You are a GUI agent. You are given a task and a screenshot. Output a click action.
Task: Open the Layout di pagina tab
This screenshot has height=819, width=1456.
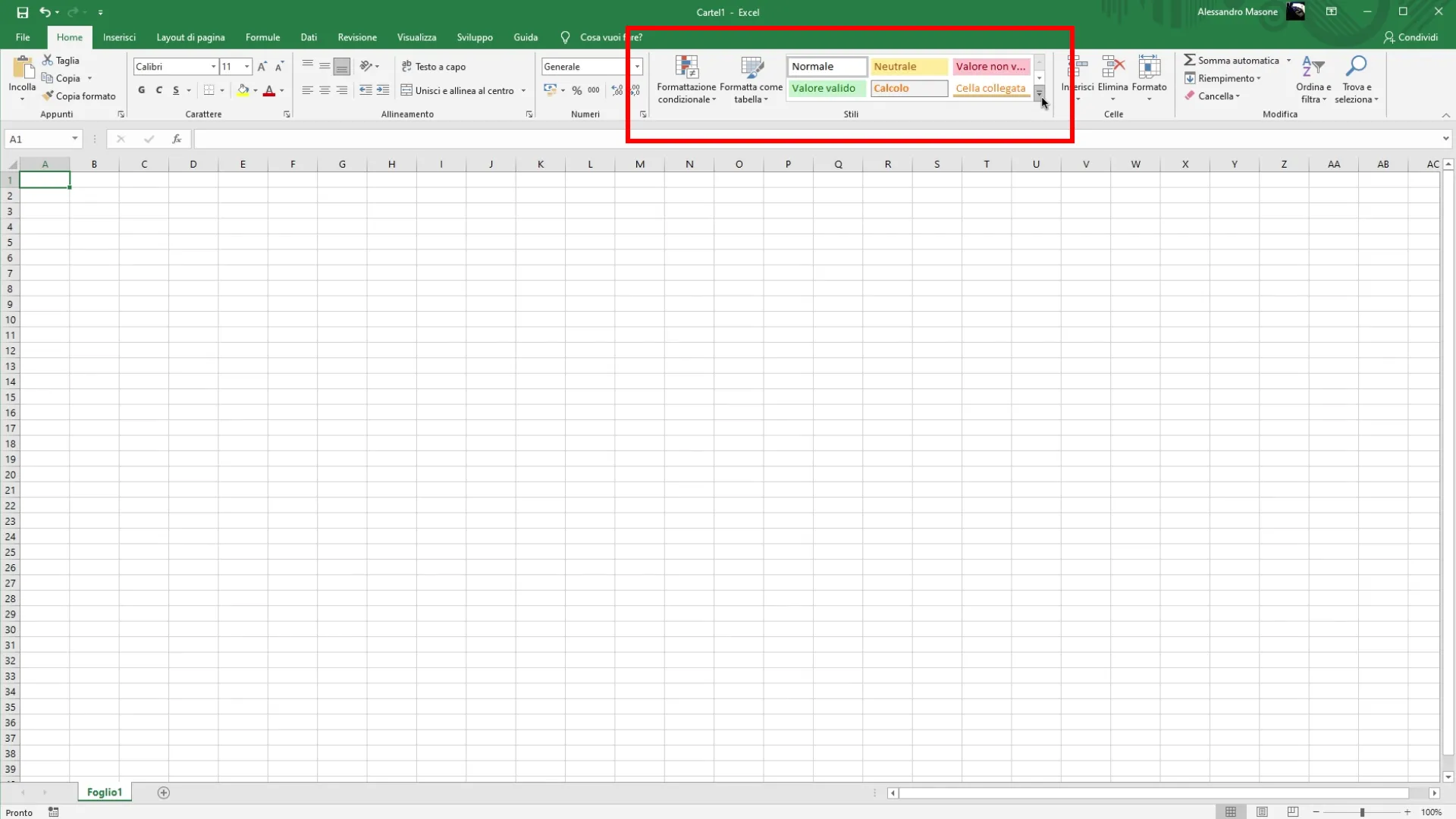click(190, 37)
